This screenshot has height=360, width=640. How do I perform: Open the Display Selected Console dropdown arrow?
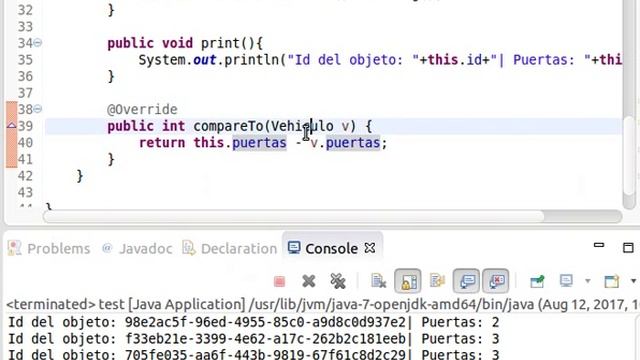[x=588, y=281]
